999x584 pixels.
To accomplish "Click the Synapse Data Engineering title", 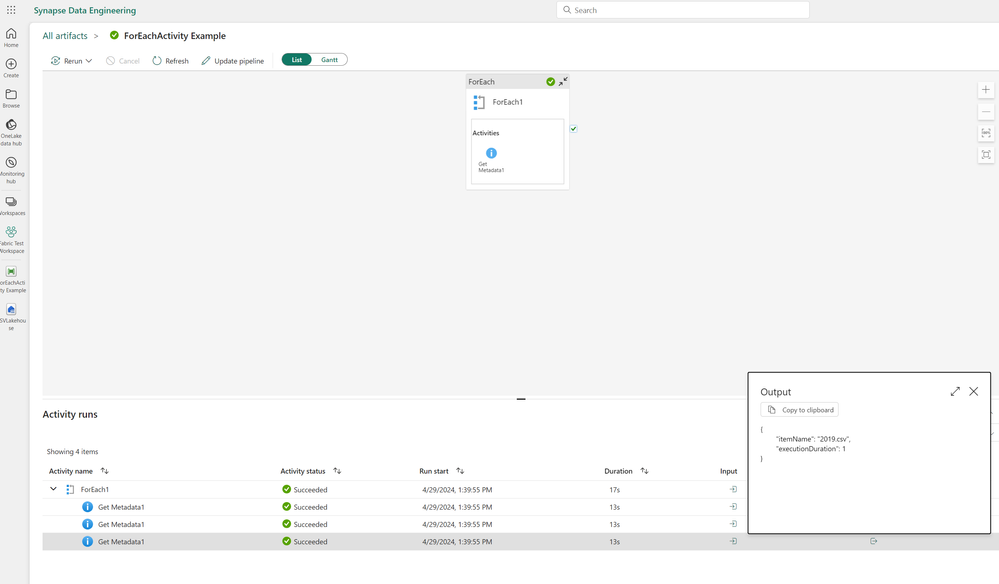I will [85, 10].
